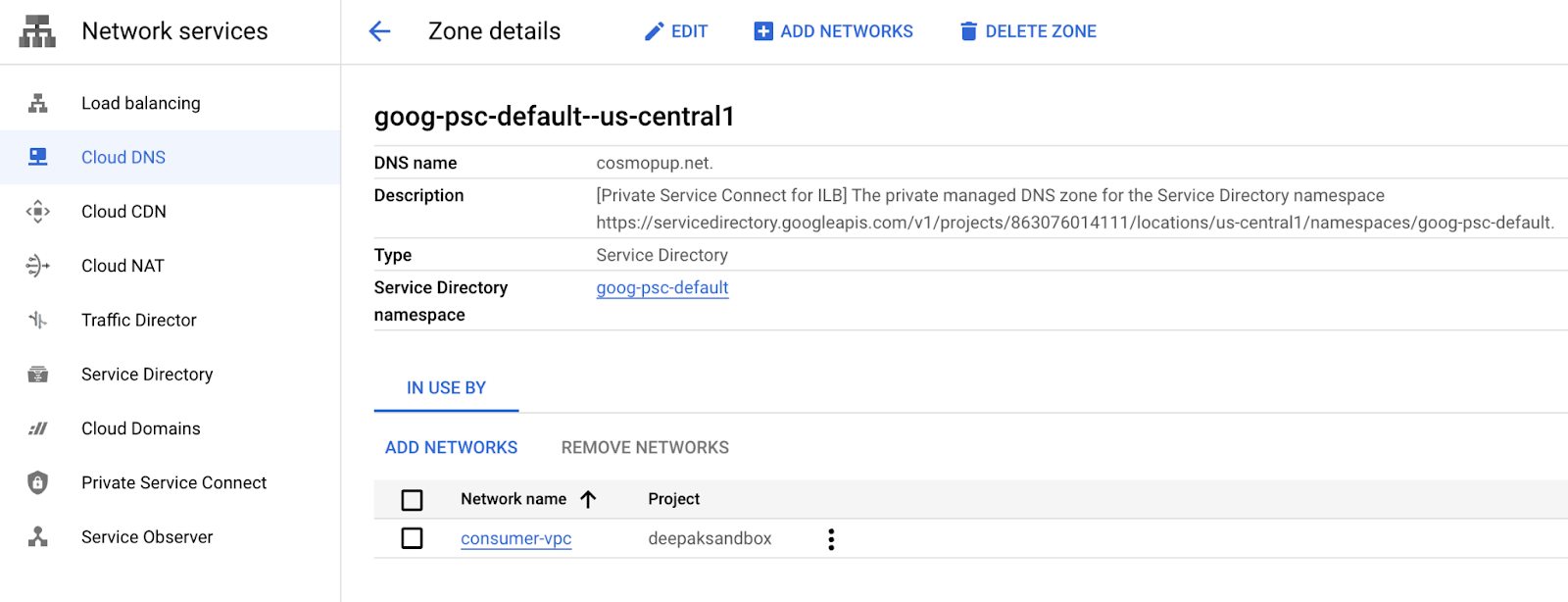
Task: Click the Traffic Director sidebar icon
Action: point(38,320)
